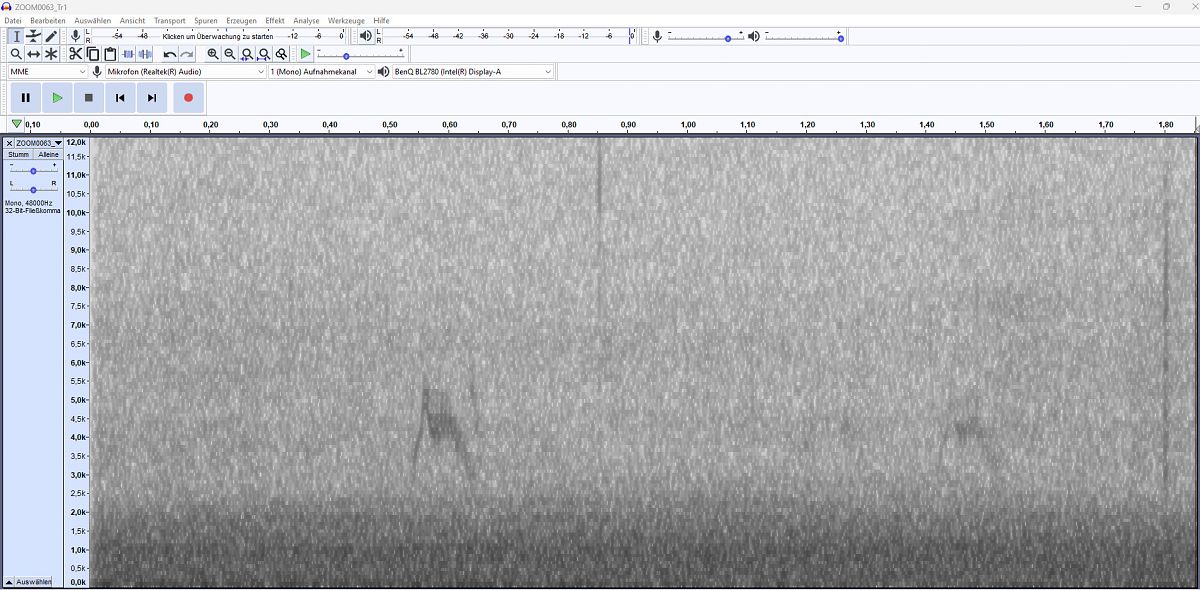Select the Multi-tool asterisk icon

click(51, 54)
